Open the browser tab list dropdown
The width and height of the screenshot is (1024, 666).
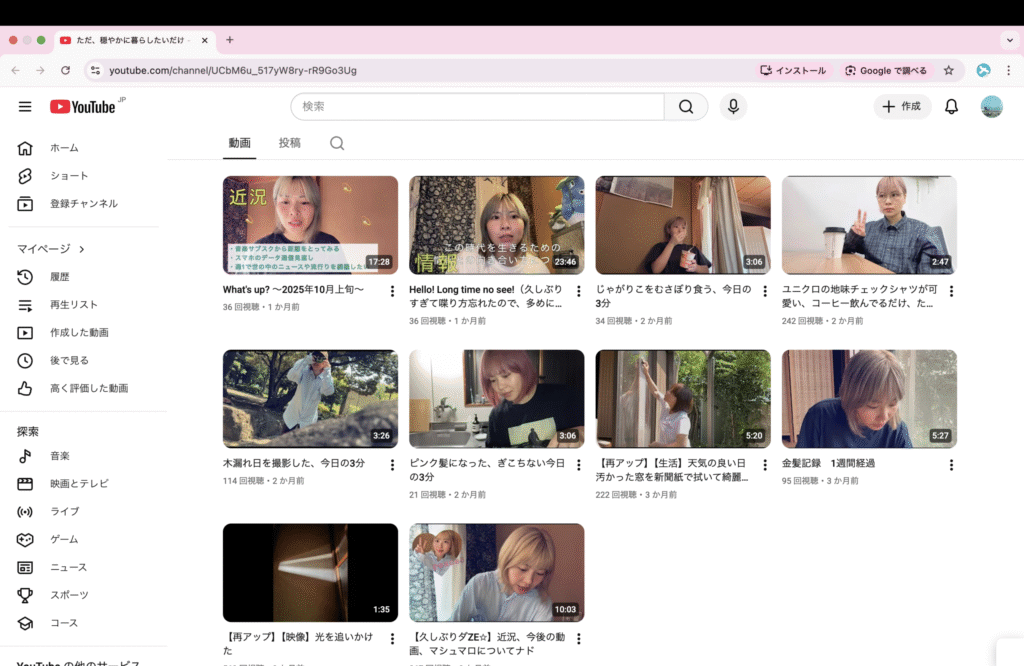point(1008,40)
